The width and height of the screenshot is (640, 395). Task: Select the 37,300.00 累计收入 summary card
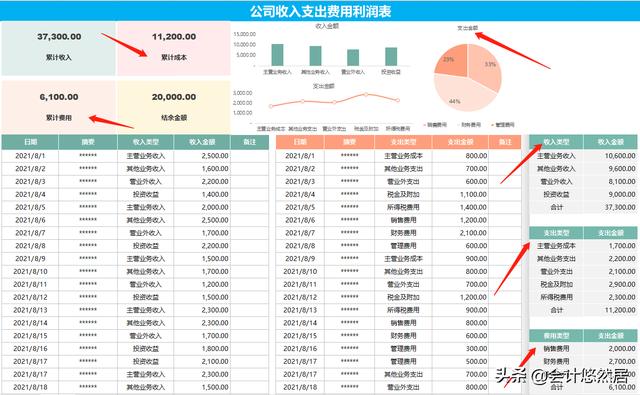(x=59, y=49)
